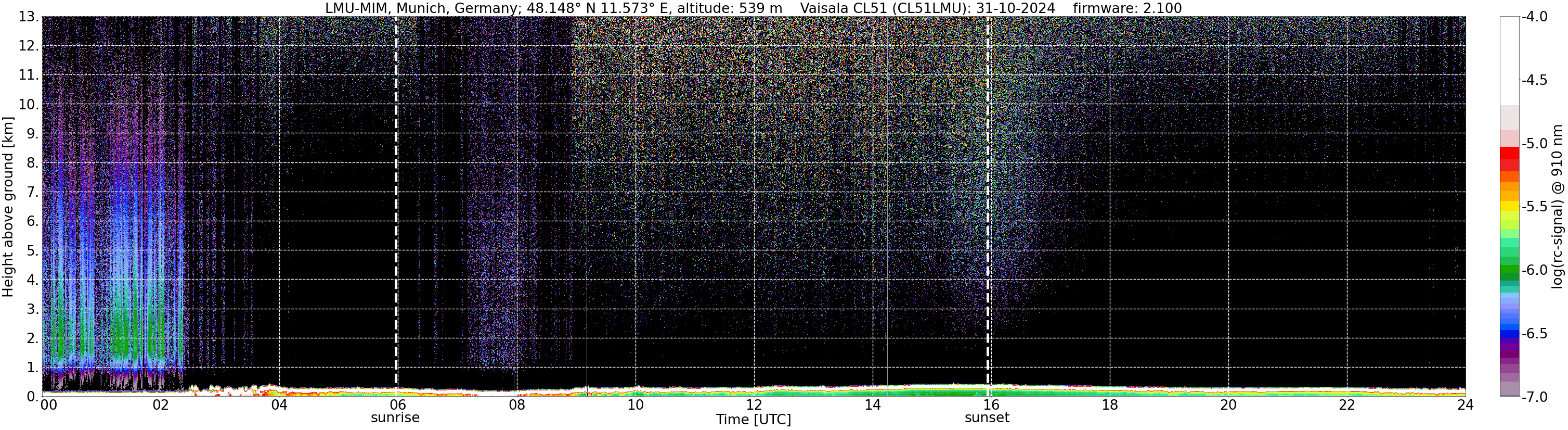Click the 18 tick on the time axis
The width and height of the screenshot is (1568, 430).
click(x=1110, y=405)
